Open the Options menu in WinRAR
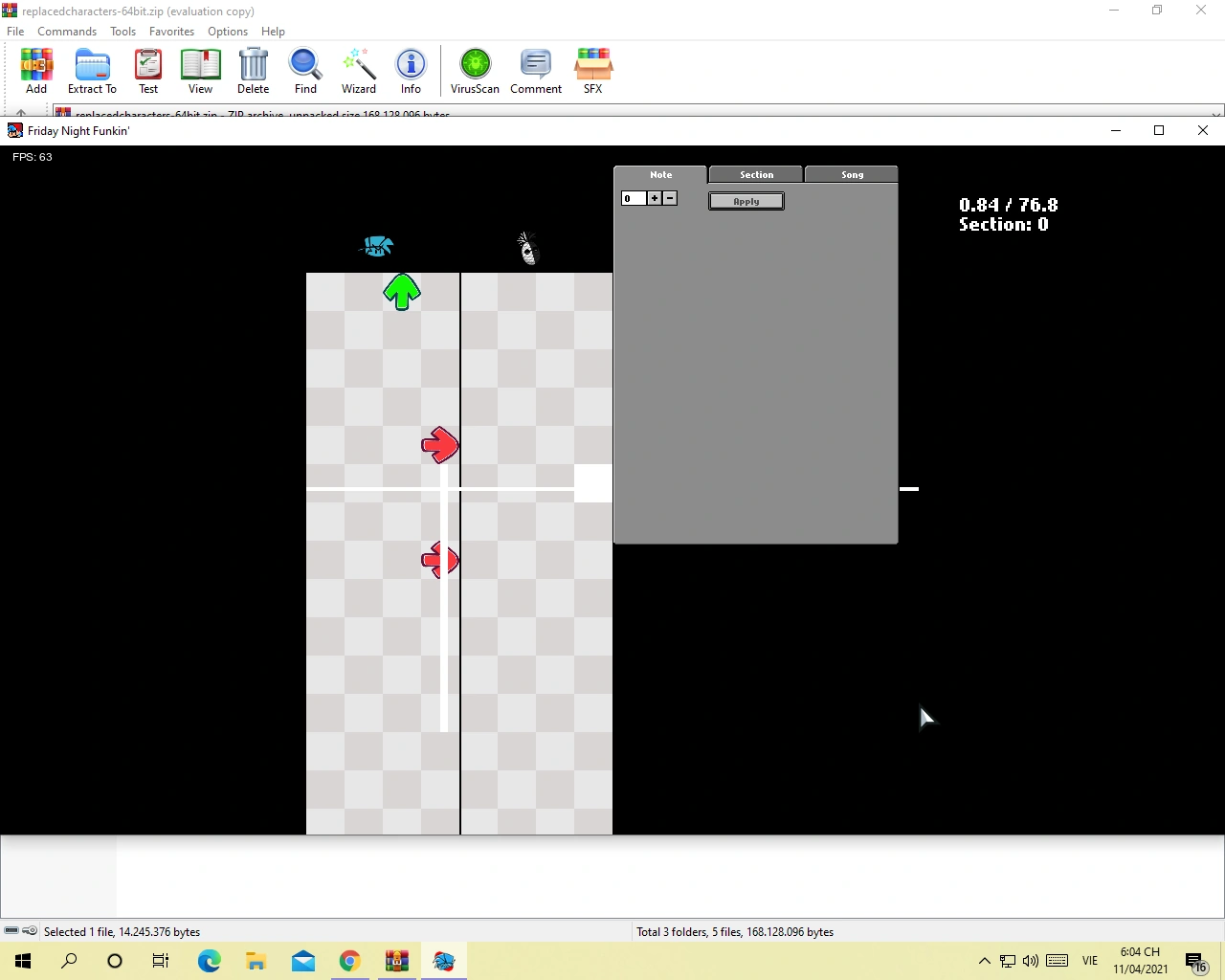The height and width of the screenshot is (980, 1225). point(228,31)
